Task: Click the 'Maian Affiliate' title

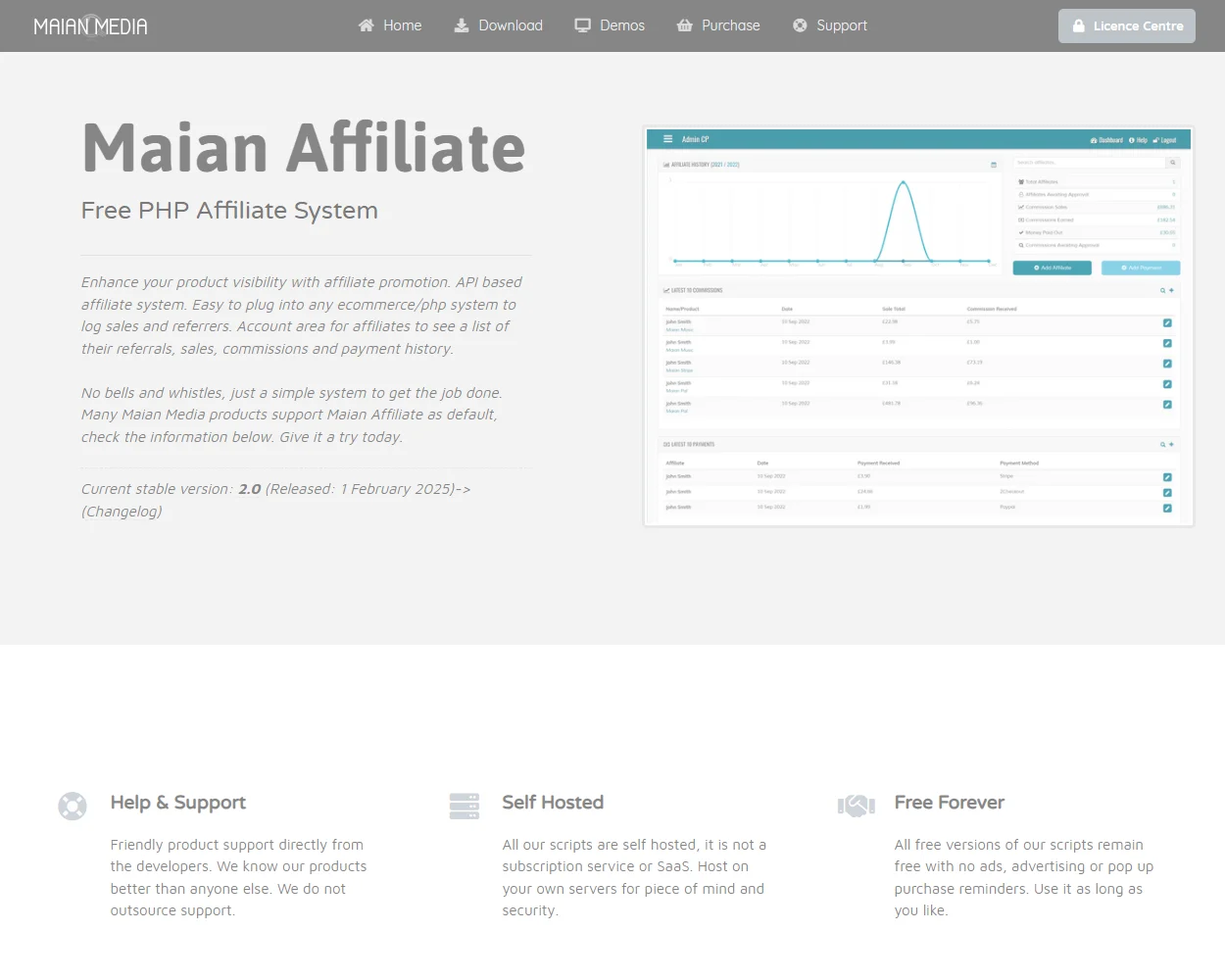Action: [x=304, y=148]
